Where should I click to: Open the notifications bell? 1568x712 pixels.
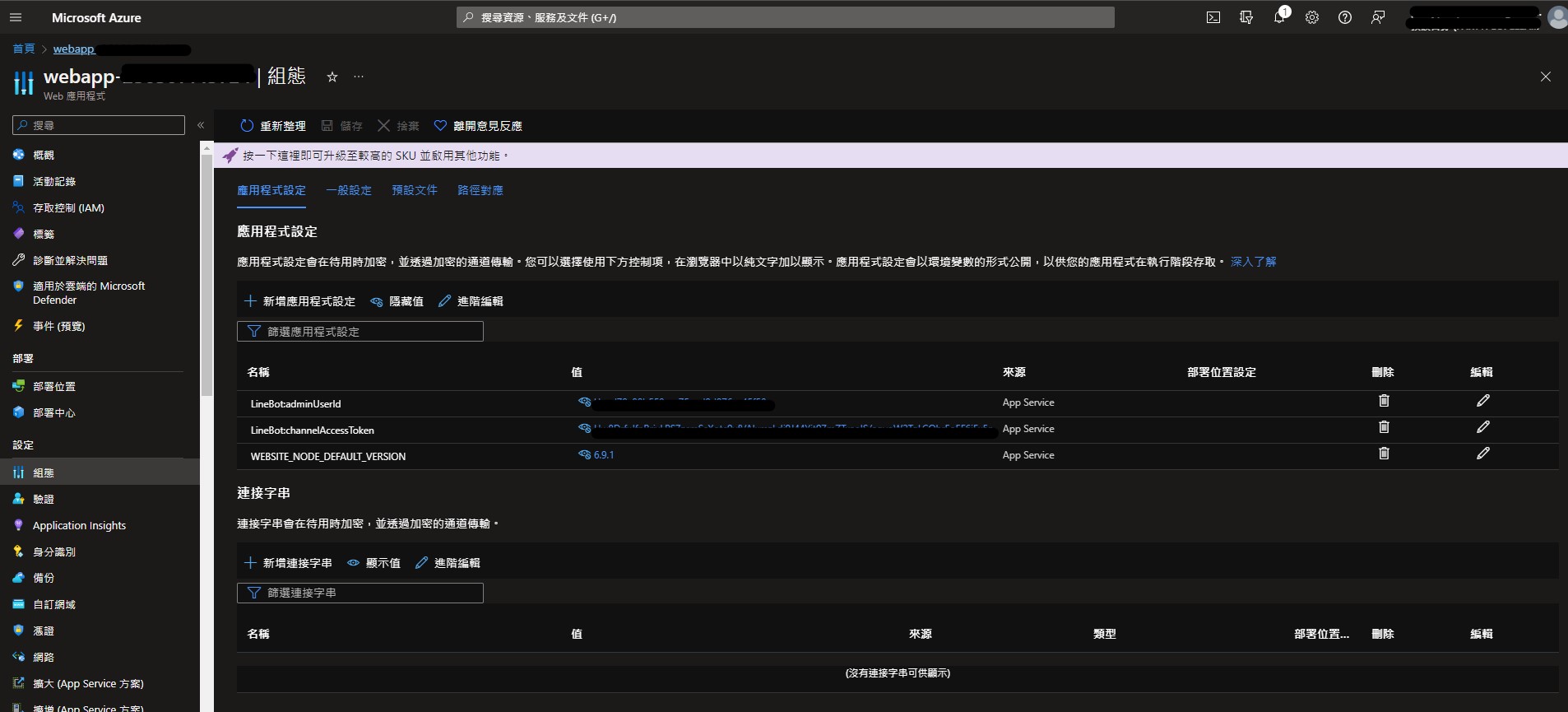pos(1279,17)
